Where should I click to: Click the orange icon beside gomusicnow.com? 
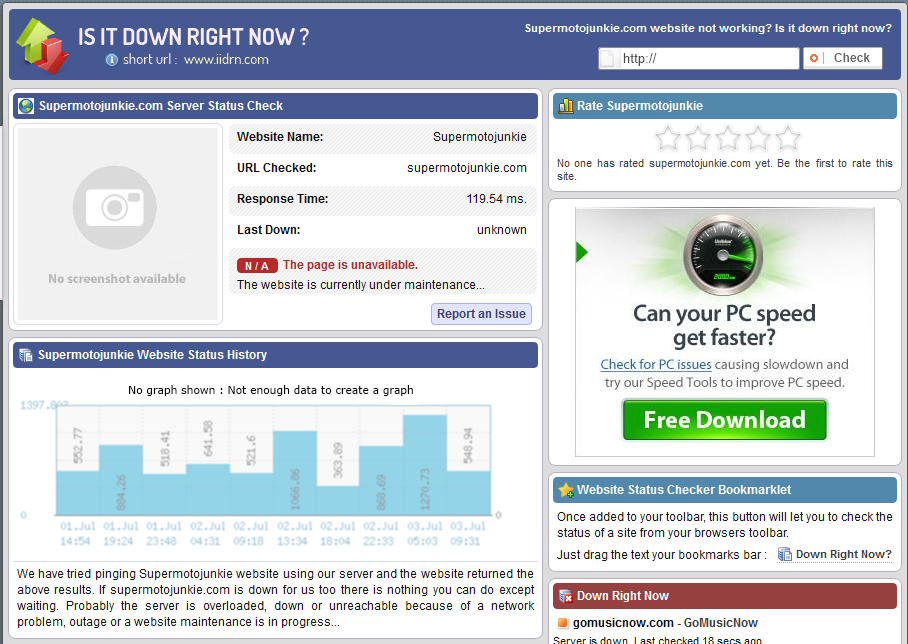pyautogui.click(x=562, y=623)
